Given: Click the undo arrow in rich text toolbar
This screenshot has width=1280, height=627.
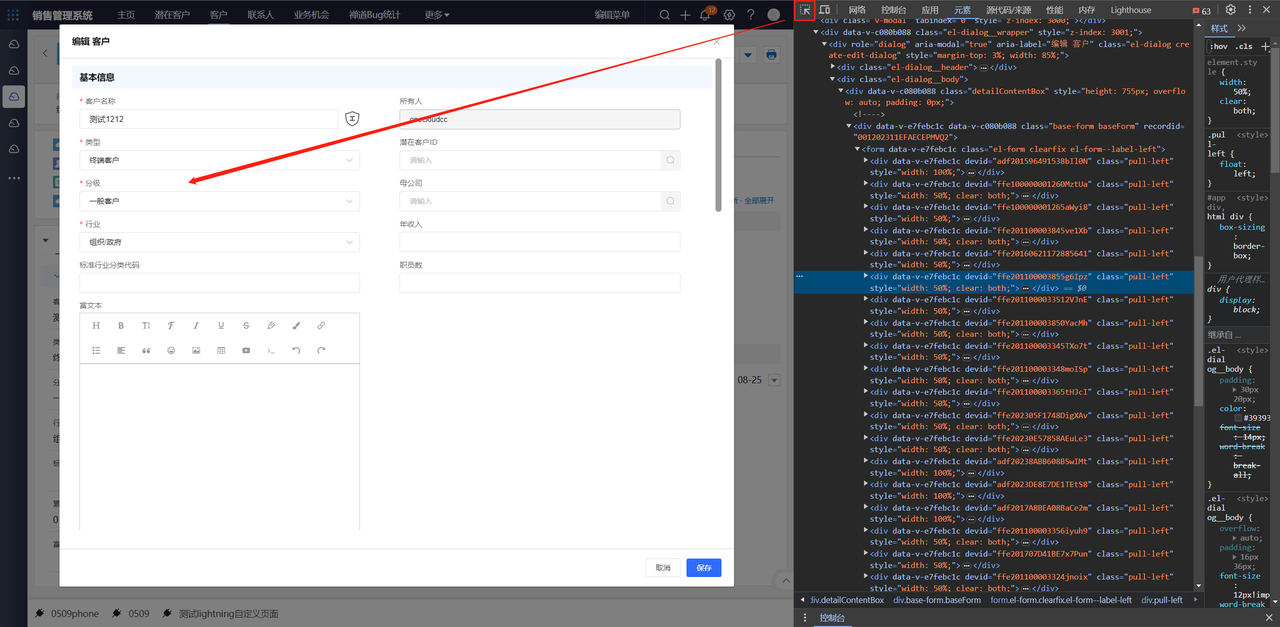Looking at the screenshot, I should click(296, 351).
